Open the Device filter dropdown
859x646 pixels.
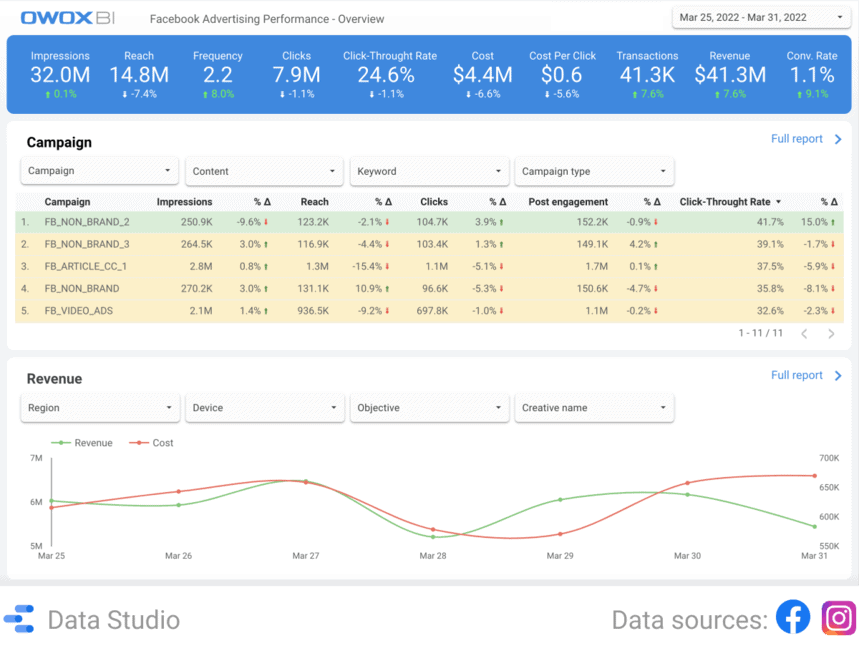[264, 408]
